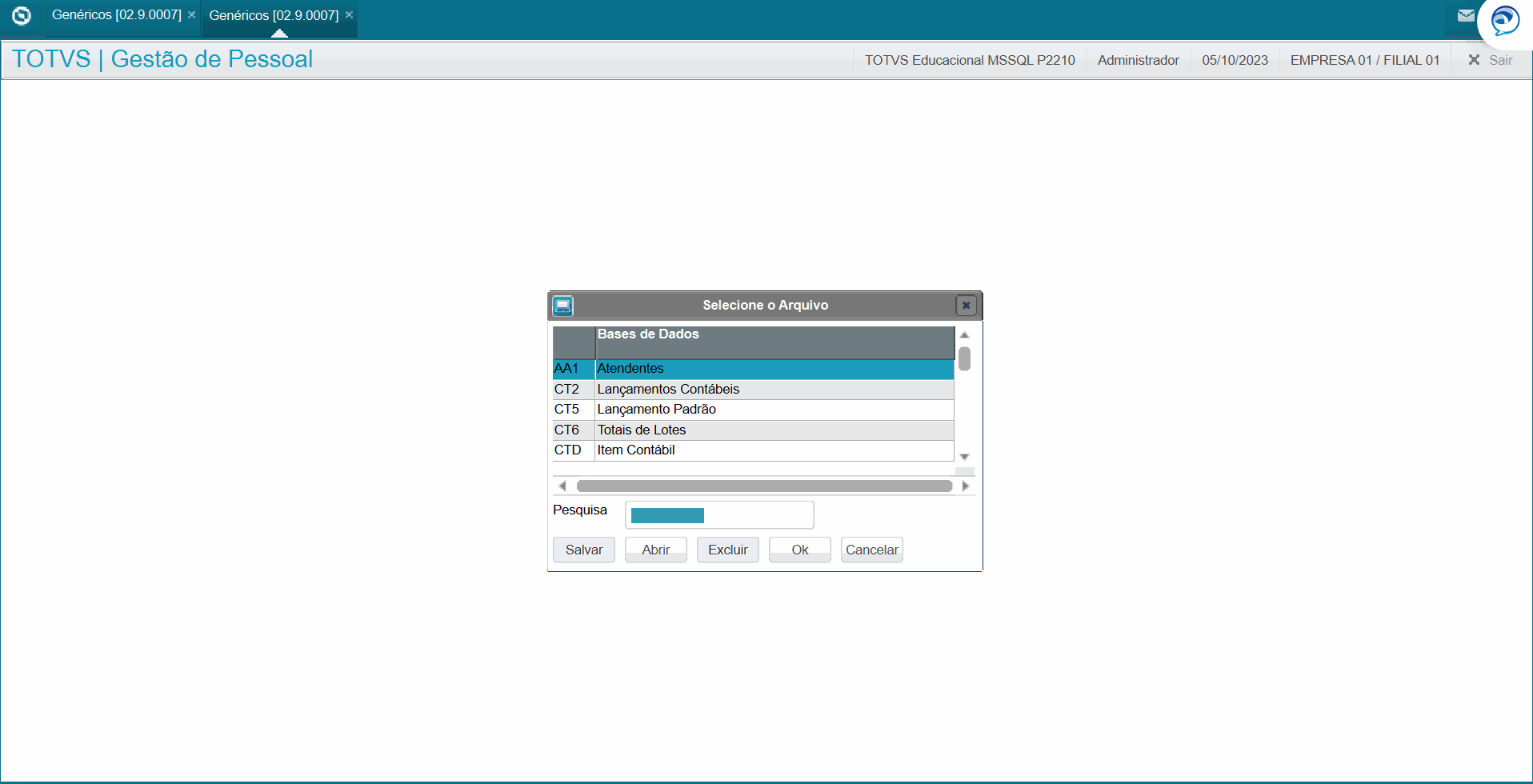Close the first Genéricos tab
This screenshot has width=1533, height=784.
pyautogui.click(x=192, y=15)
